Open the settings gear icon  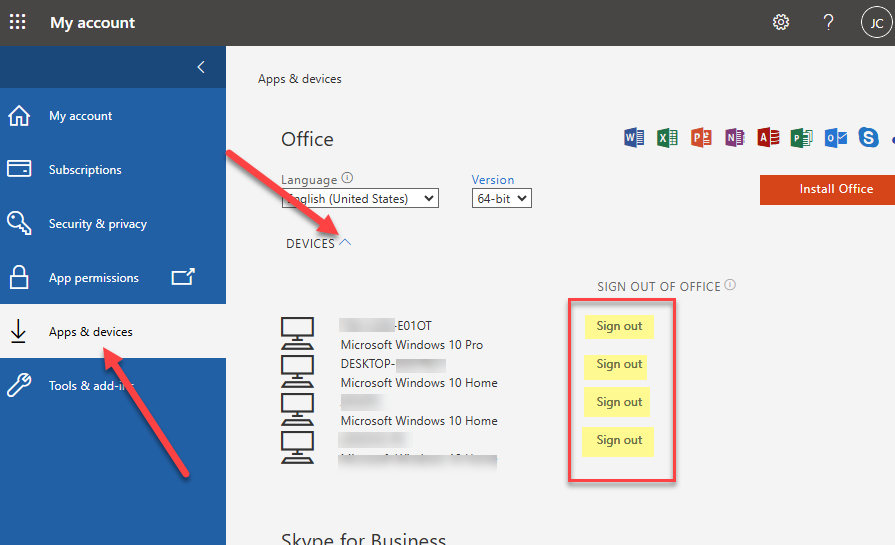click(x=781, y=22)
